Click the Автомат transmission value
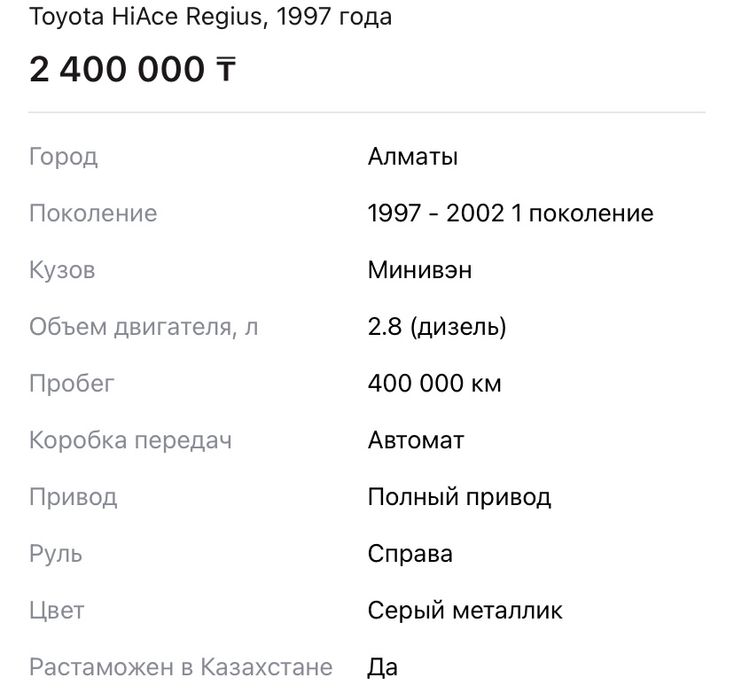Image resolution: width=734 pixels, height=699 pixels. click(416, 441)
